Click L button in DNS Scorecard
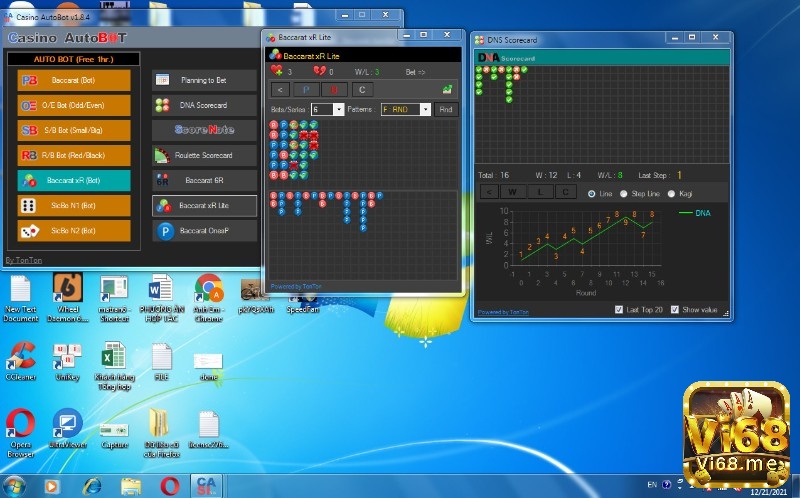 539,192
